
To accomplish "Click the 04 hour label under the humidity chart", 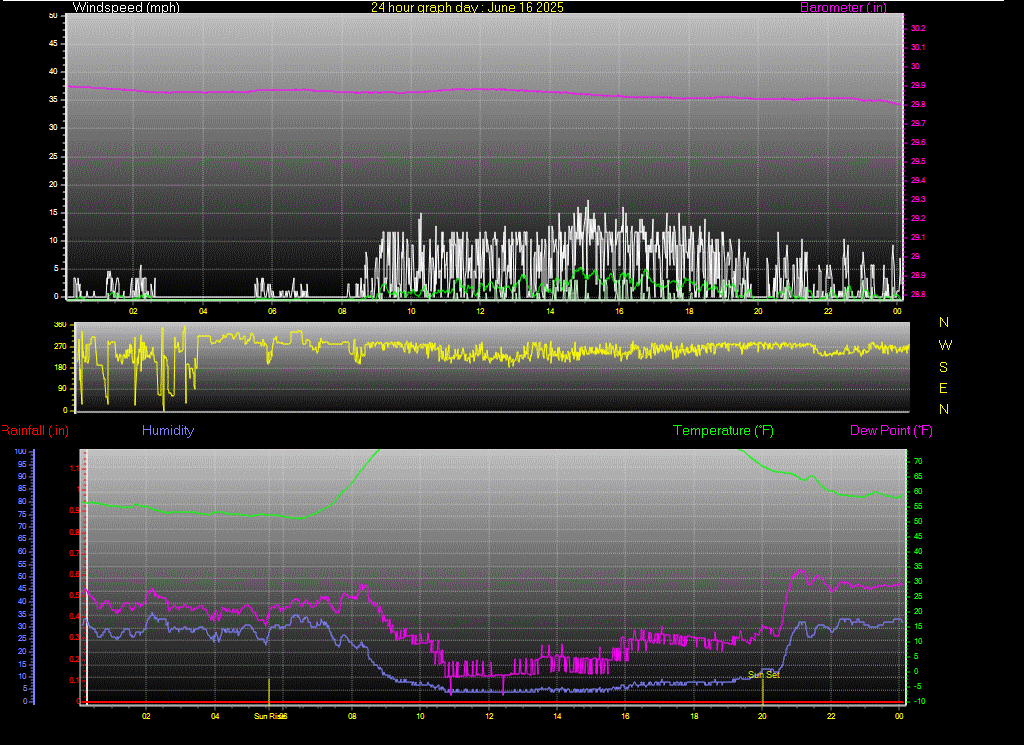I will point(216,716).
